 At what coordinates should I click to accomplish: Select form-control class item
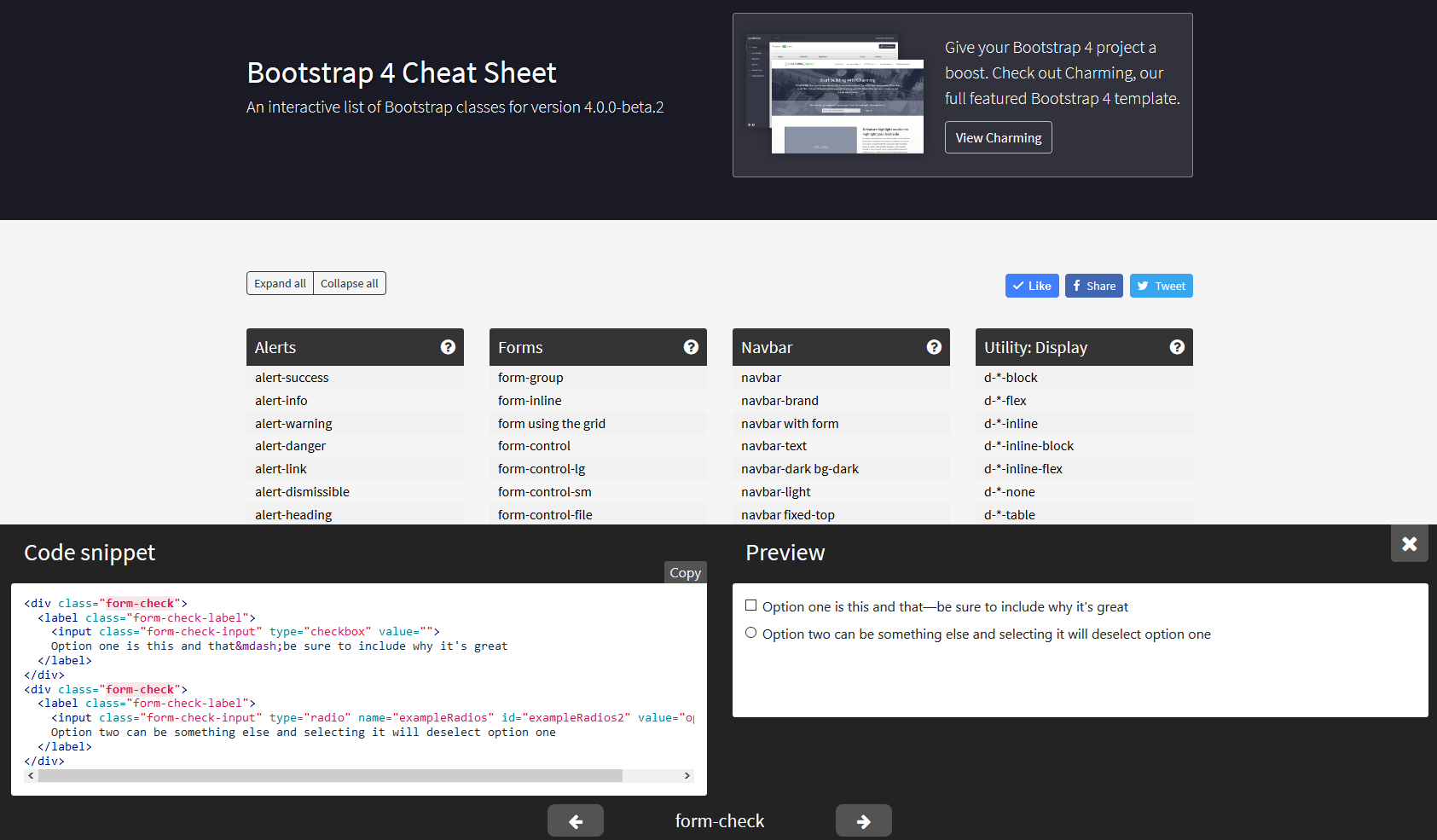(598, 445)
